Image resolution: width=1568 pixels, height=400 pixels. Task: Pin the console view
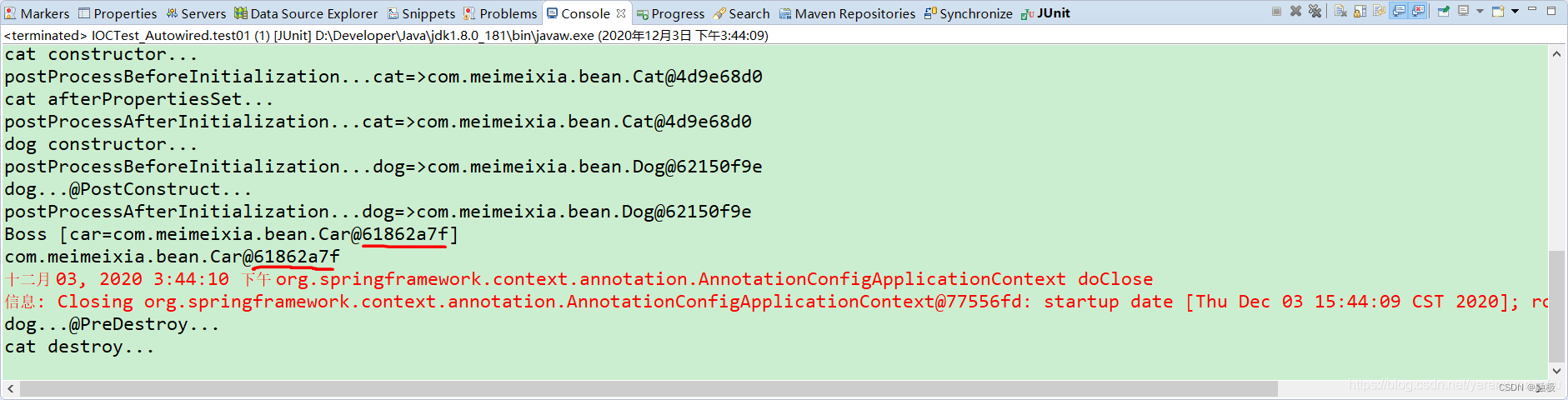[1444, 11]
